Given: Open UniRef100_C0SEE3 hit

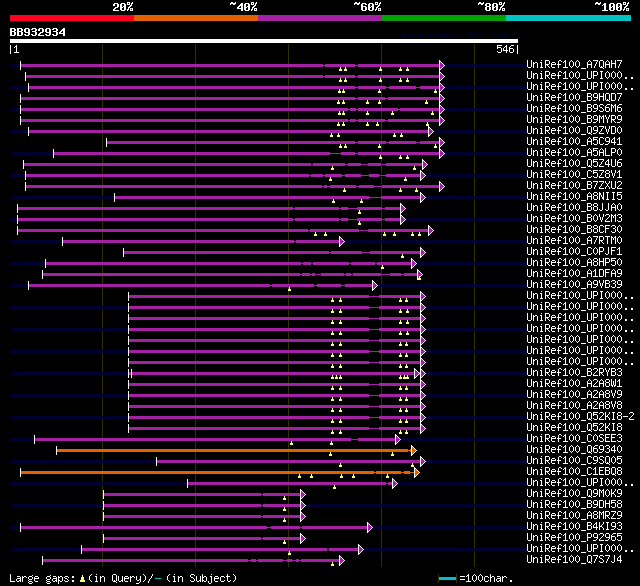Looking at the screenshot, I should [574, 439].
